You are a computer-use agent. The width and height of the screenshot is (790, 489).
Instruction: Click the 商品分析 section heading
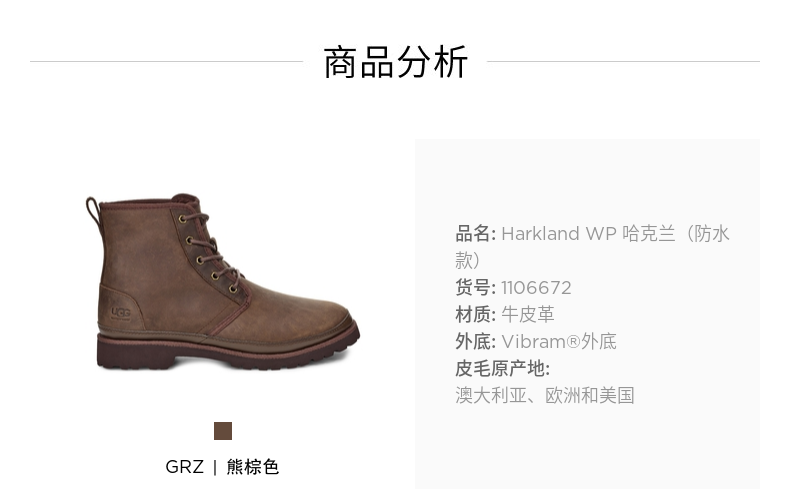396,62
